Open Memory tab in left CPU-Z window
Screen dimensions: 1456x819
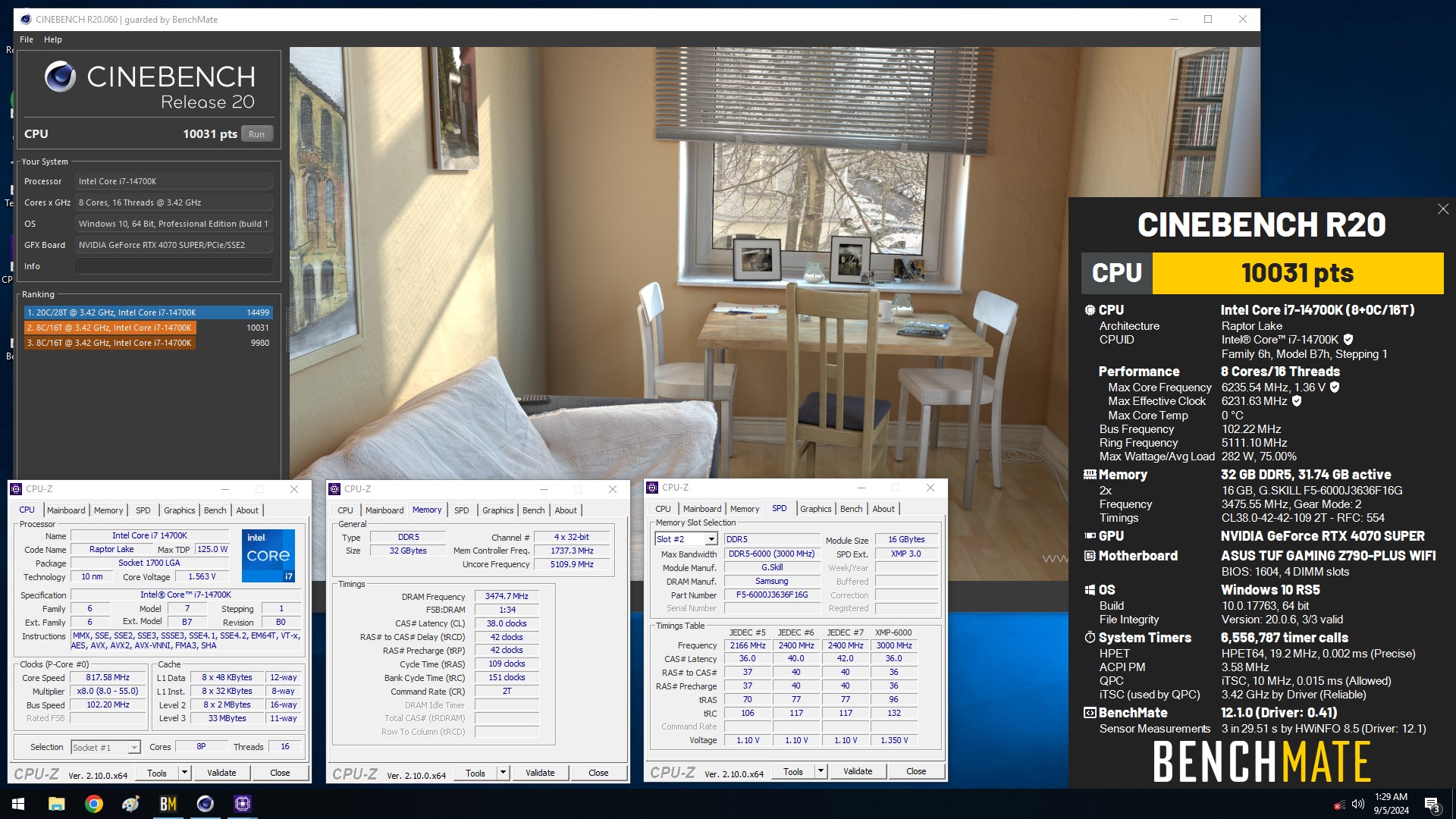(x=108, y=510)
